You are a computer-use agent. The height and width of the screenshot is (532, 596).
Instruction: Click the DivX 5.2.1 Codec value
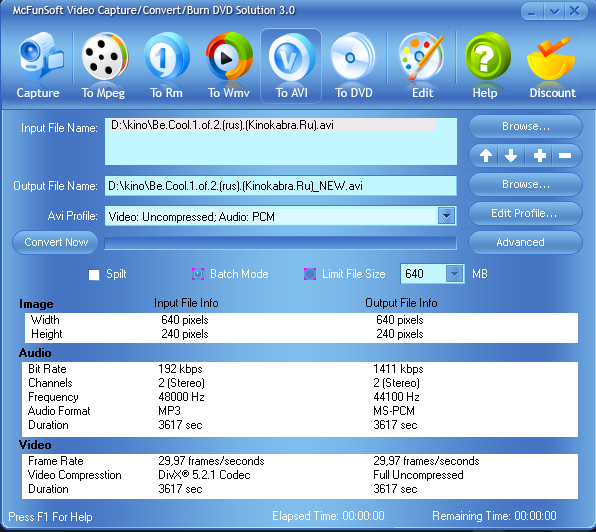coord(204,475)
